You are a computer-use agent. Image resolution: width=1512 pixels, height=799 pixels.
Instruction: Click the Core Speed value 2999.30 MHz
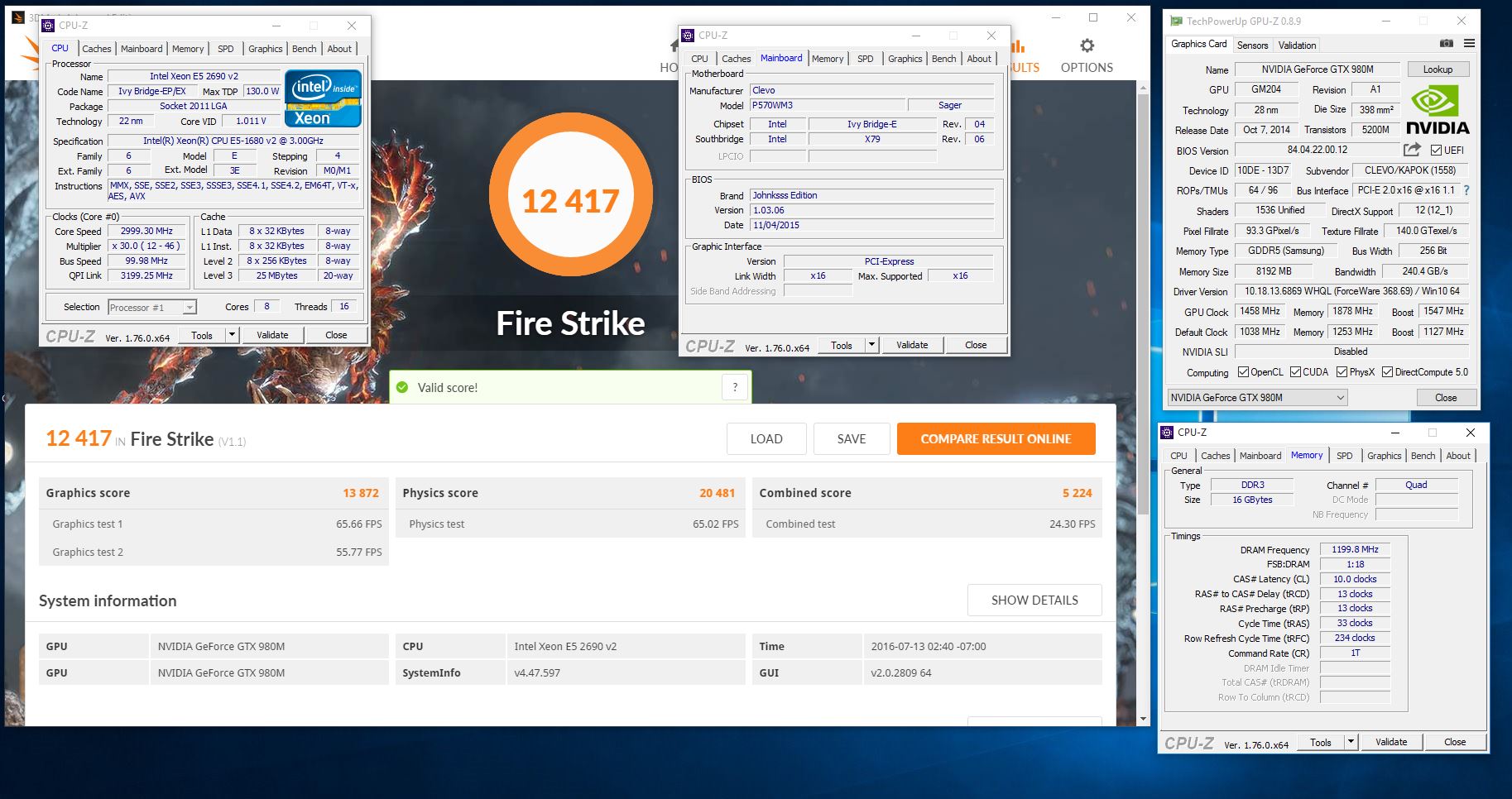tap(147, 232)
